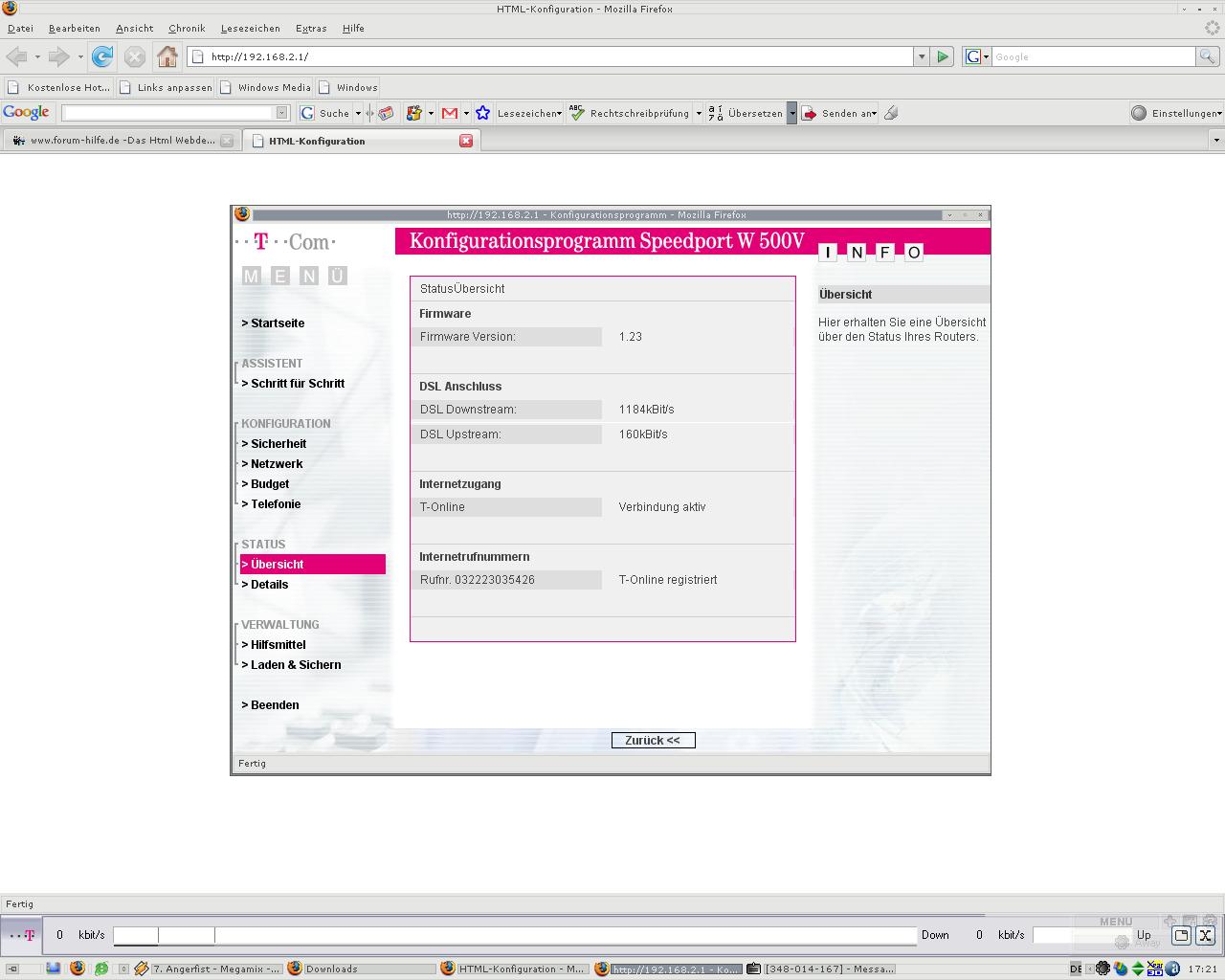Open the address bar history dropdown
This screenshot has width=1225, height=980.
[x=922, y=56]
